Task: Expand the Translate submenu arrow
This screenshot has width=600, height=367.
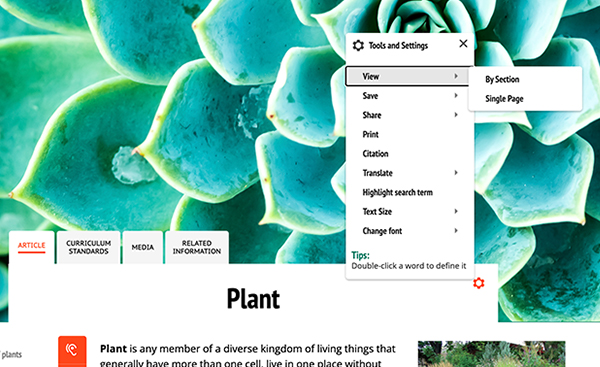Action: click(456, 173)
